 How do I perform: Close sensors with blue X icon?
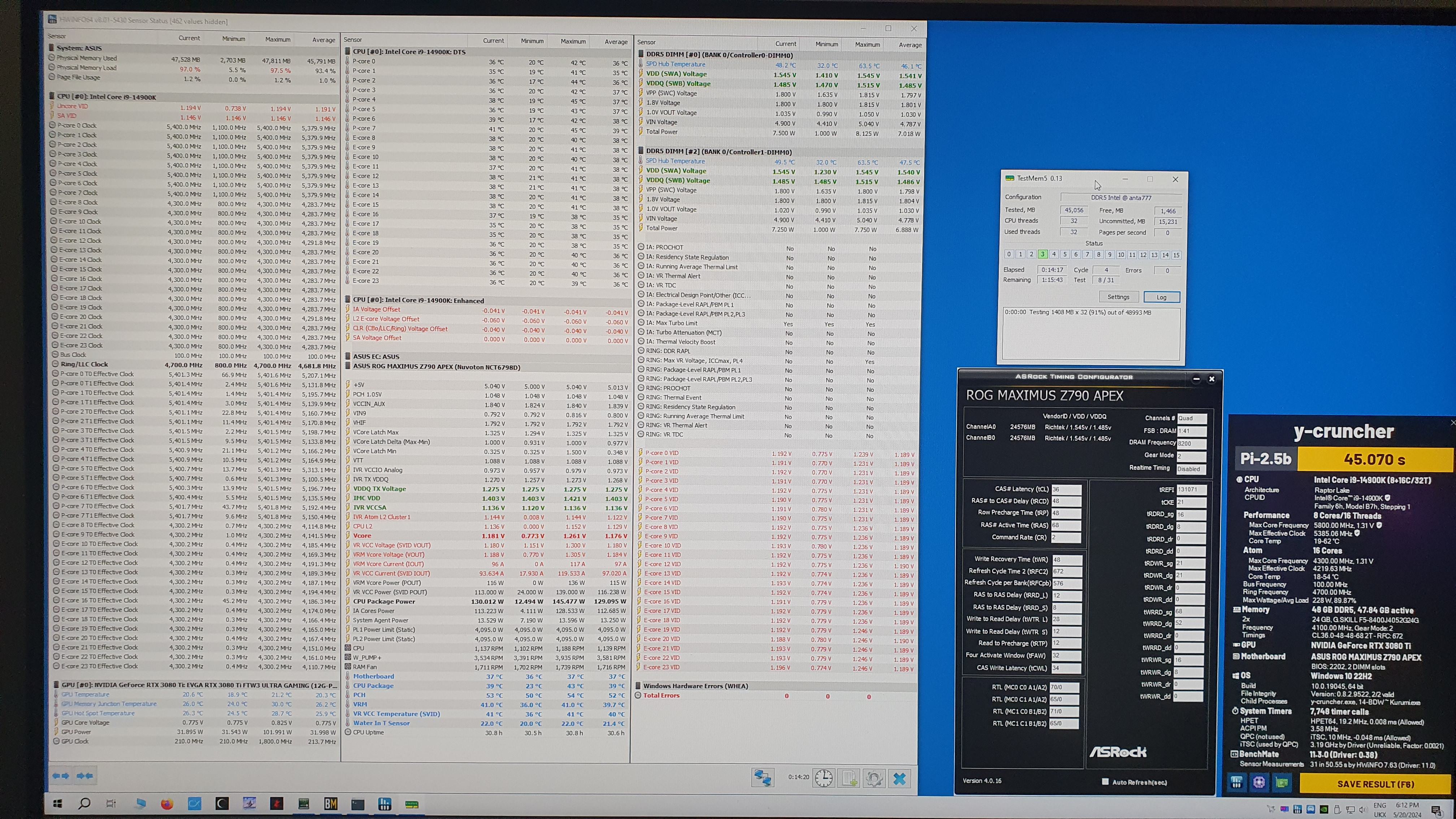click(x=899, y=778)
